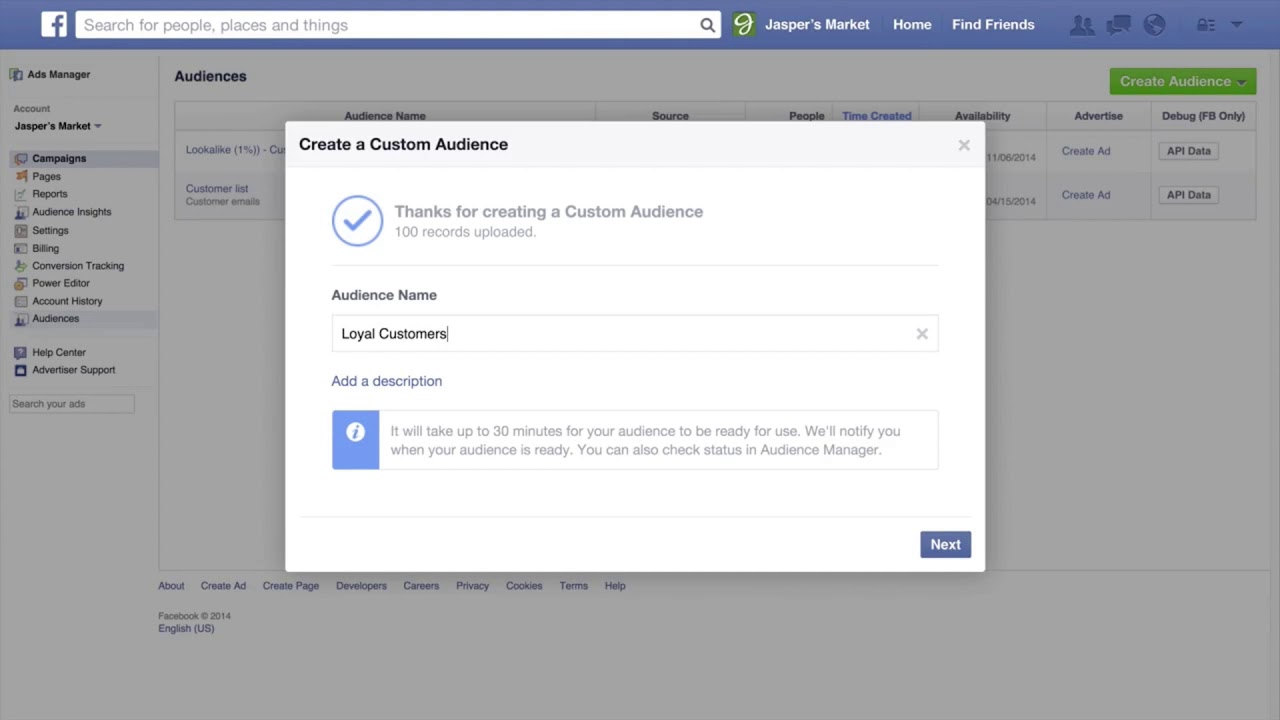Open Billing in the sidebar
The height and width of the screenshot is (720, 1280).
pyautogui.click(x=46, y=248)
